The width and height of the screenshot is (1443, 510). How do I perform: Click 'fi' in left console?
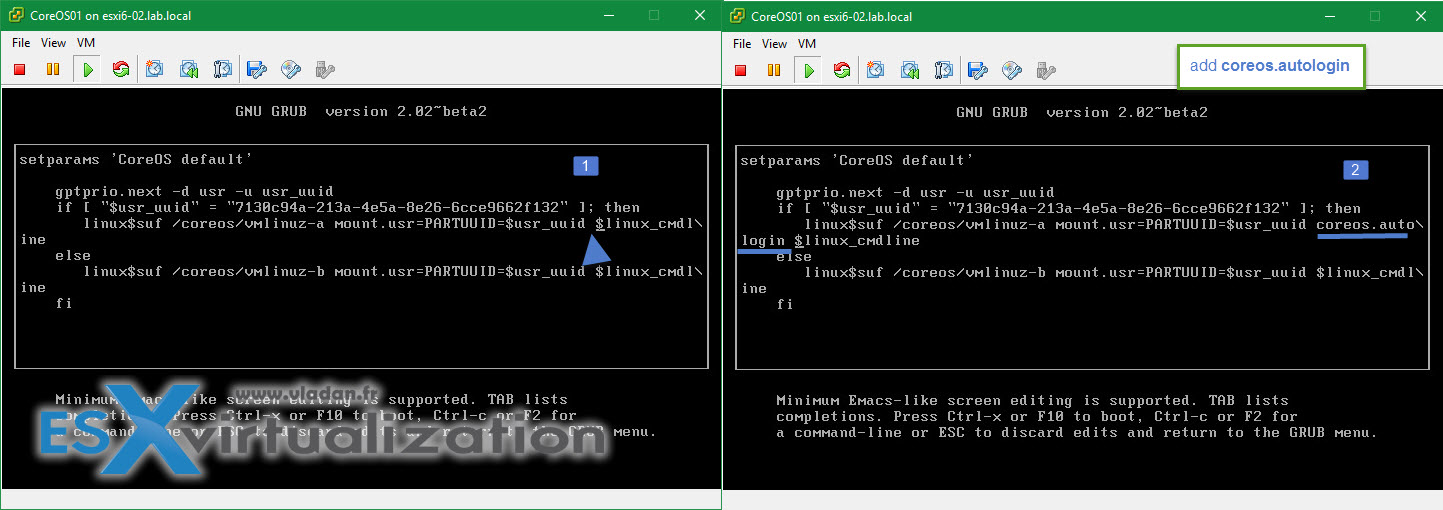click(x=64, y=303)
